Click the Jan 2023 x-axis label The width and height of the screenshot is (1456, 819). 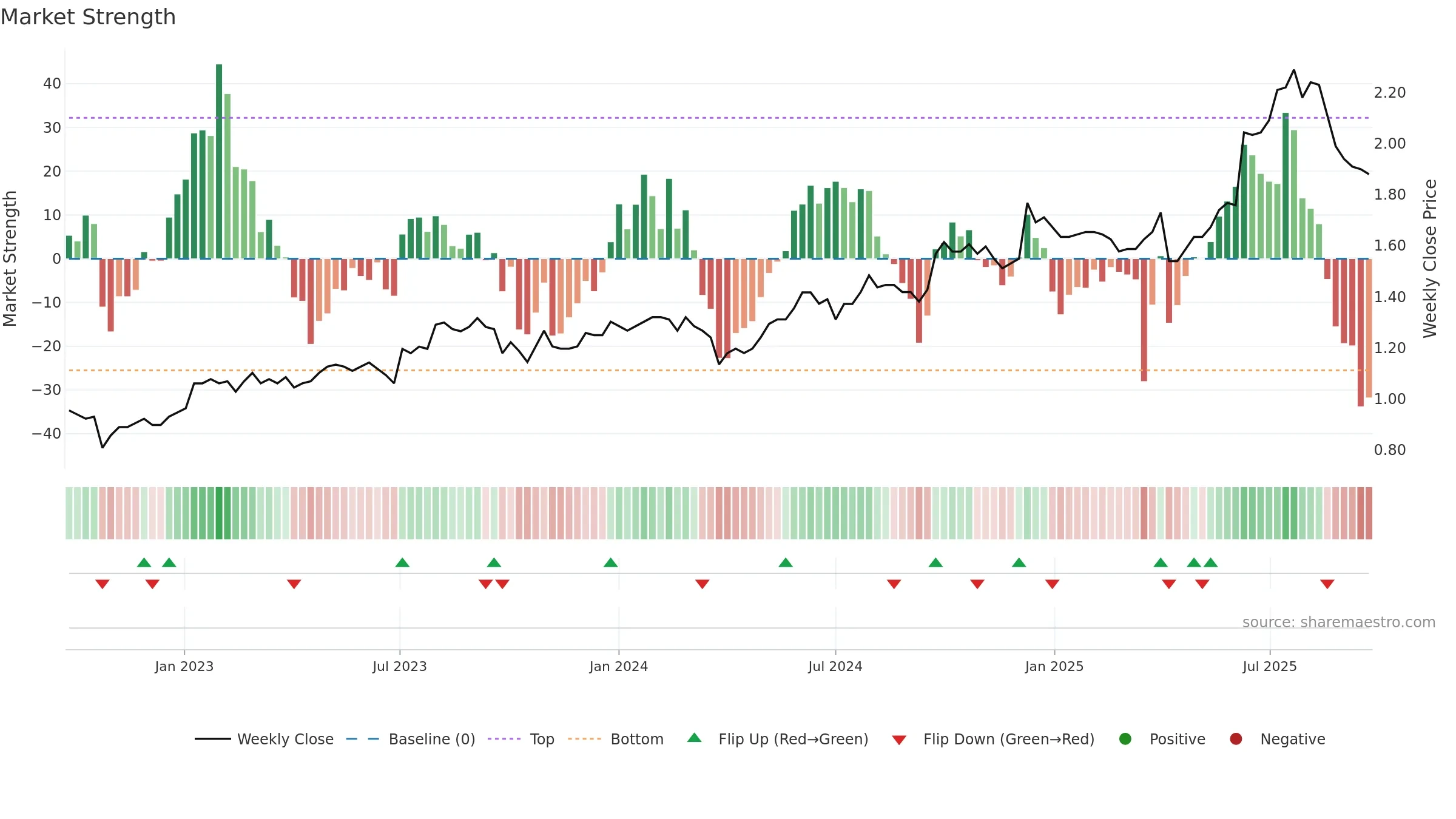coord(184,666)
